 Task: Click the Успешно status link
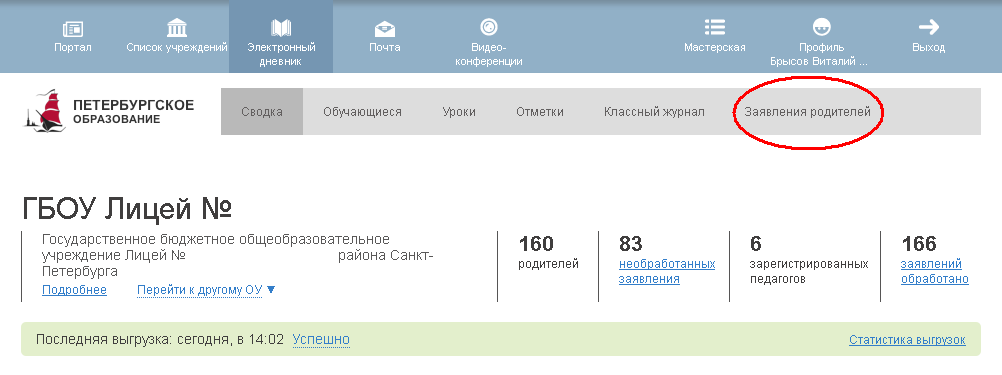[x=321, y=339]
